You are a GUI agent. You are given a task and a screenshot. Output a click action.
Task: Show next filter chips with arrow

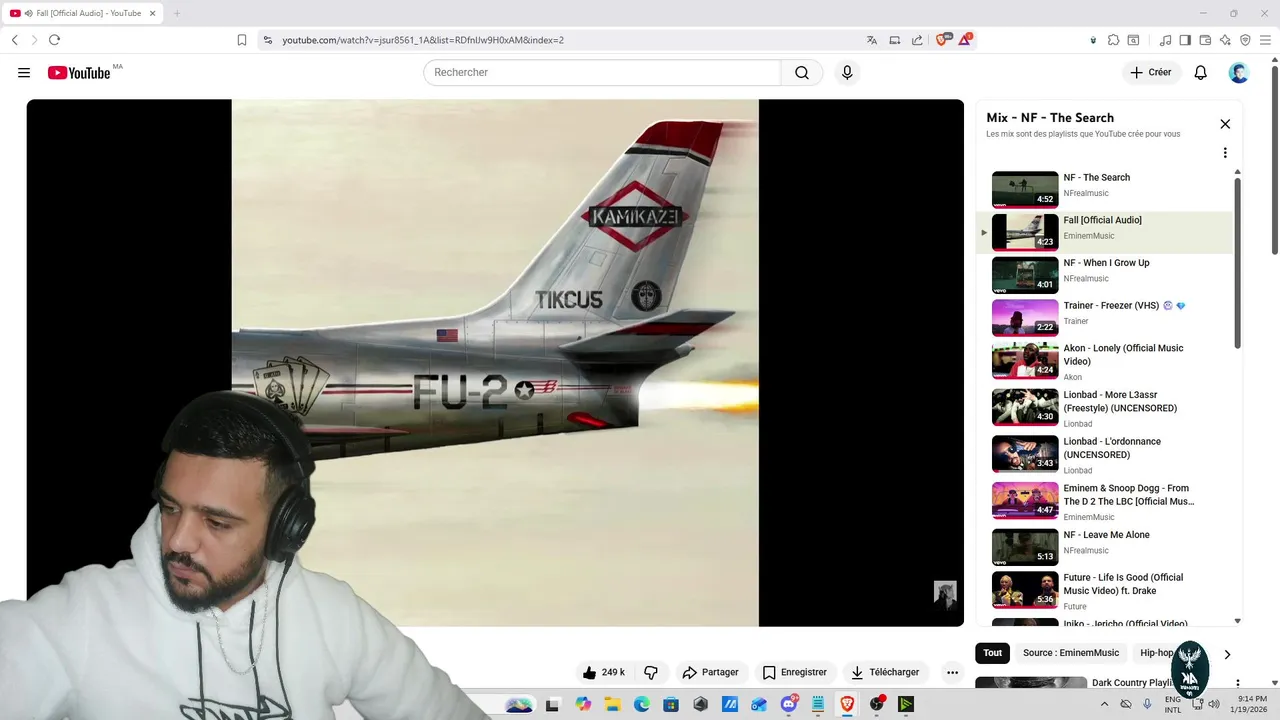1227,654
